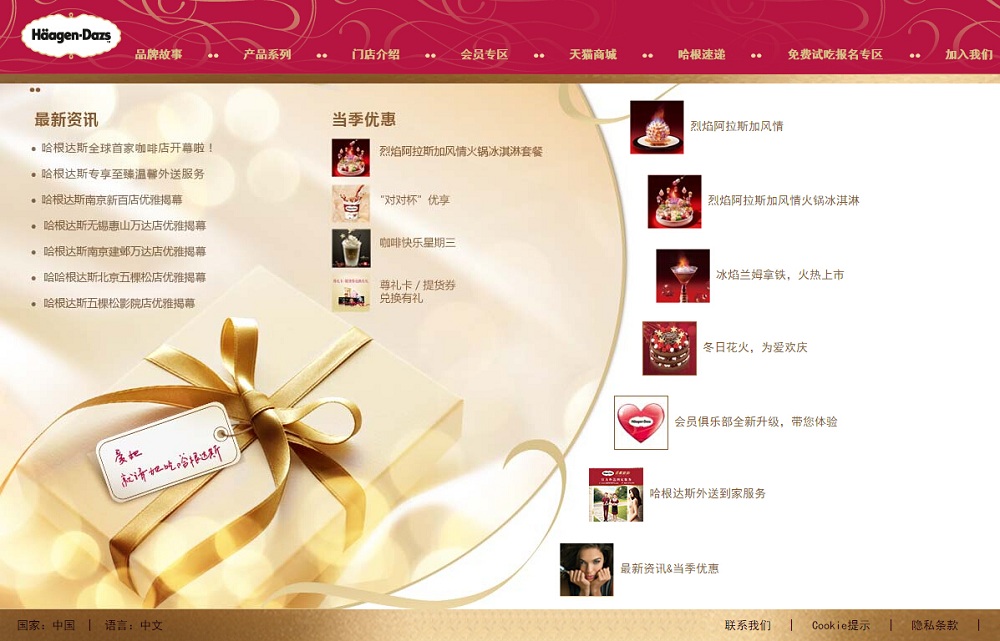The height and width of the screenshot is (641, 1000).
Task: Open 哈根达斯外送到家服务 link
Action: point(708,493)
